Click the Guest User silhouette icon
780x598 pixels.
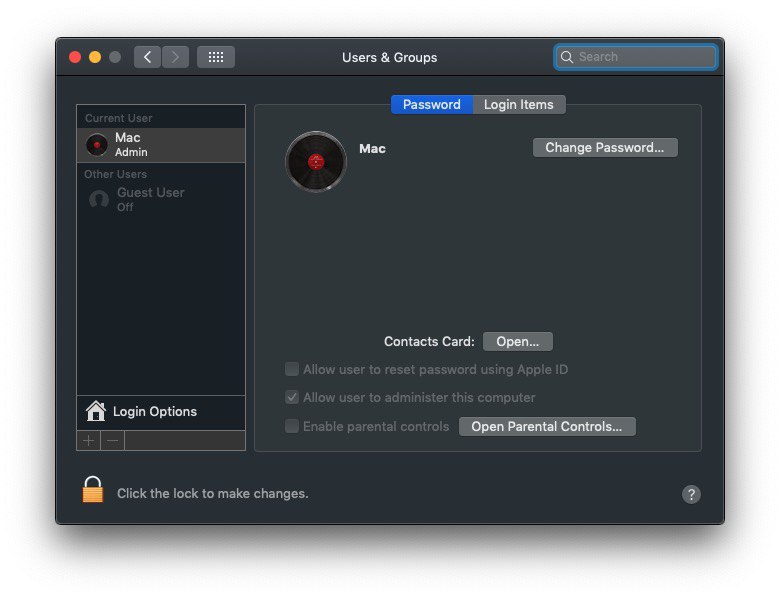pos(98,199)
